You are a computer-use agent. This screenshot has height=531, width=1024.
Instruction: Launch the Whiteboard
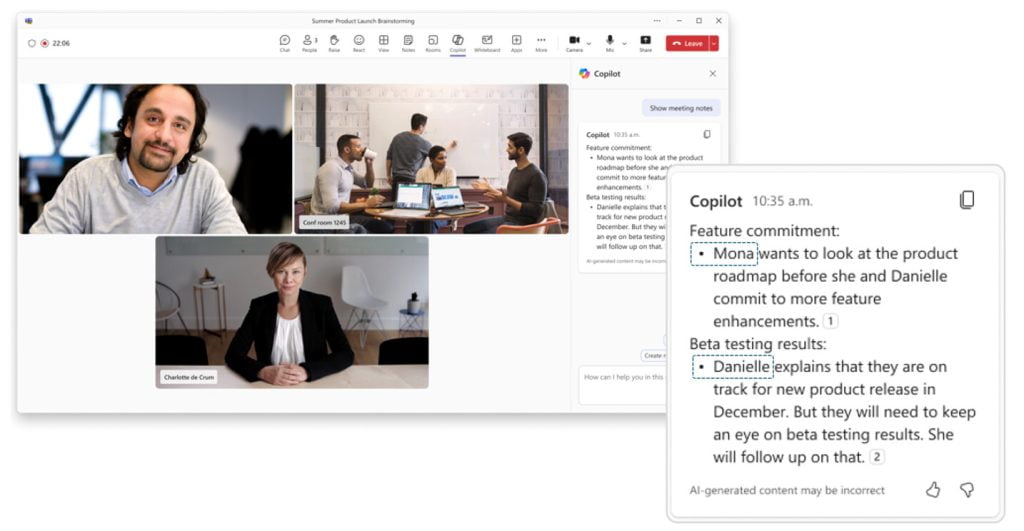point(487,42)
